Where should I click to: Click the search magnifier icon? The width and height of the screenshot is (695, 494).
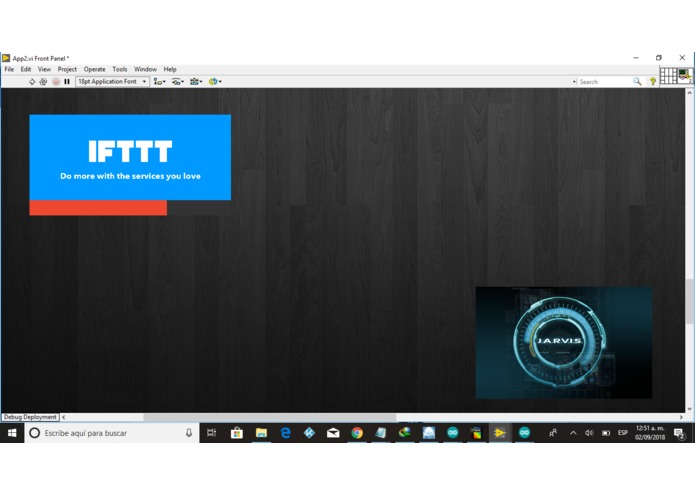tap(637, 82)
